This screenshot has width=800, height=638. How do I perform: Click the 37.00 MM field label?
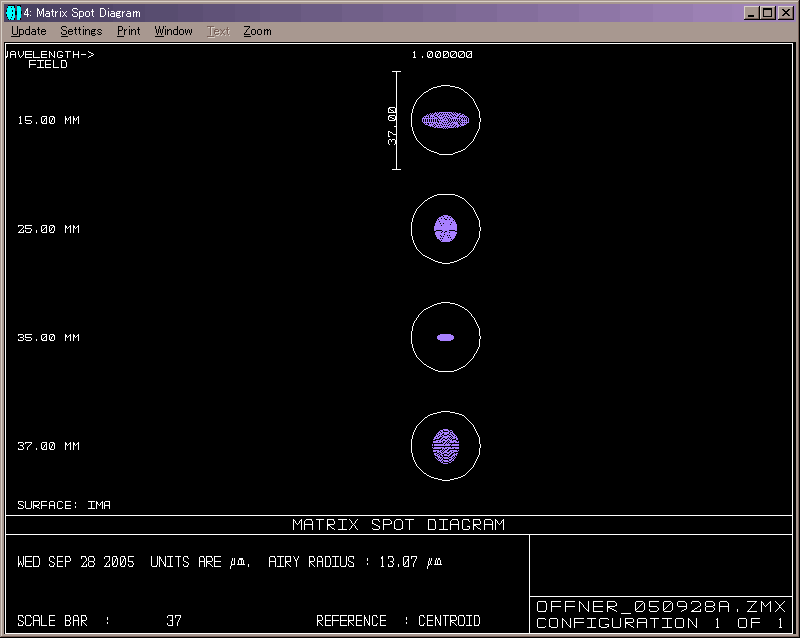pyautogui.click(x=48, y=446)
